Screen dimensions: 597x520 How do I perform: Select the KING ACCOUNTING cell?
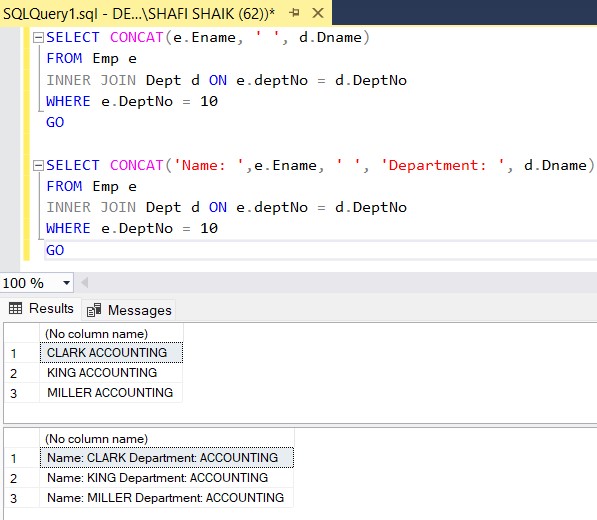[x=111, y=372]
